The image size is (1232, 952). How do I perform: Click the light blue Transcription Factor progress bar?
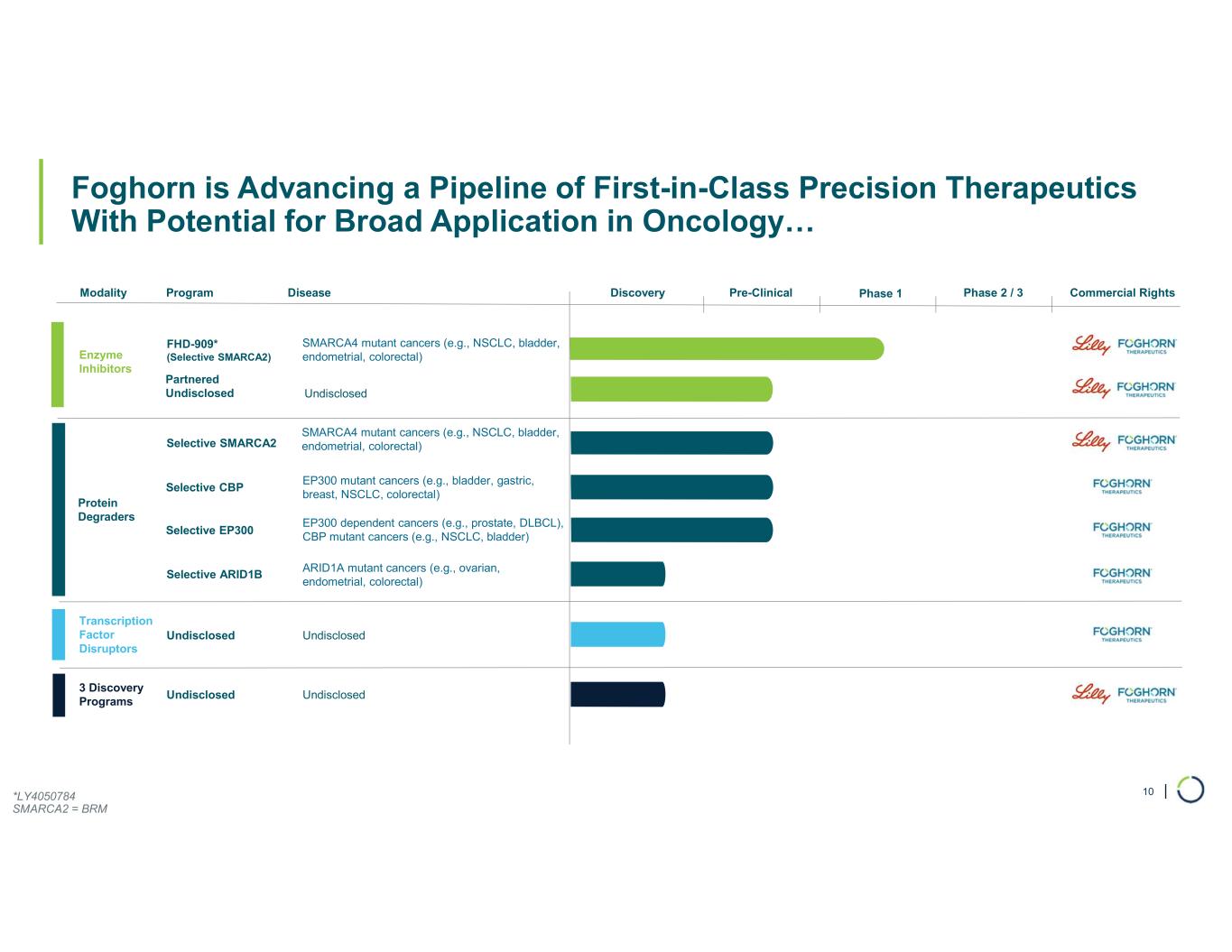[617, 634]
